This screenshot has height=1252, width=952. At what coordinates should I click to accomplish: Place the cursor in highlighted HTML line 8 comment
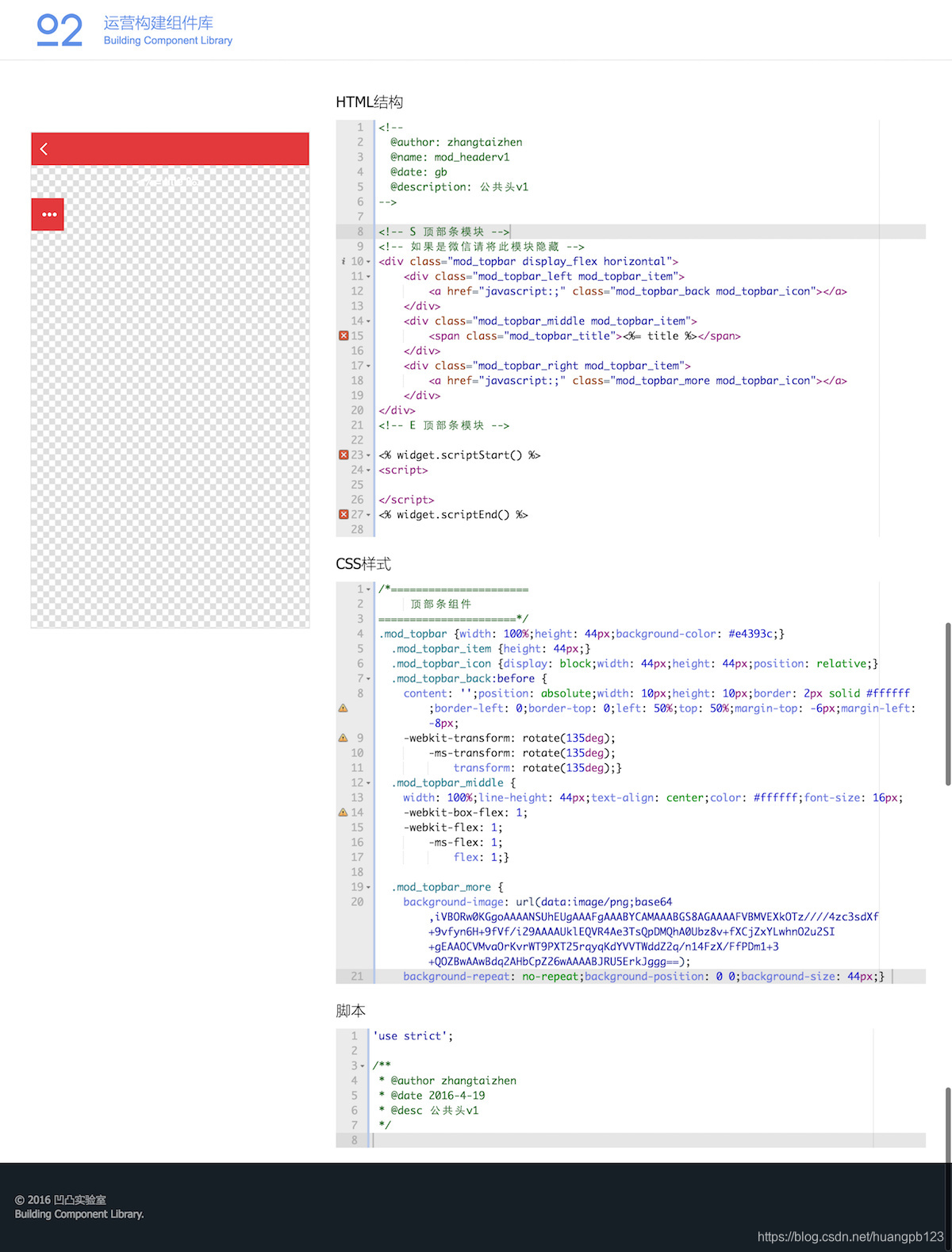444,232
